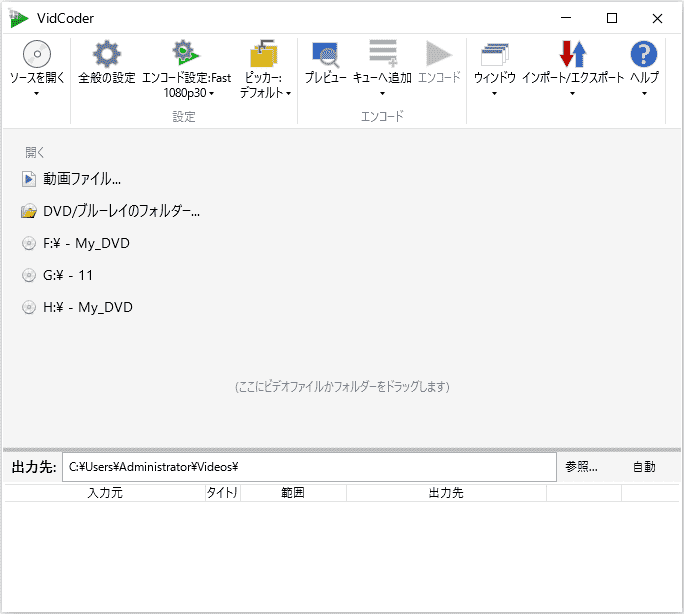Click the 出力先 path input field
Viewport: 684px width, 614px height.
coord(309,467)
